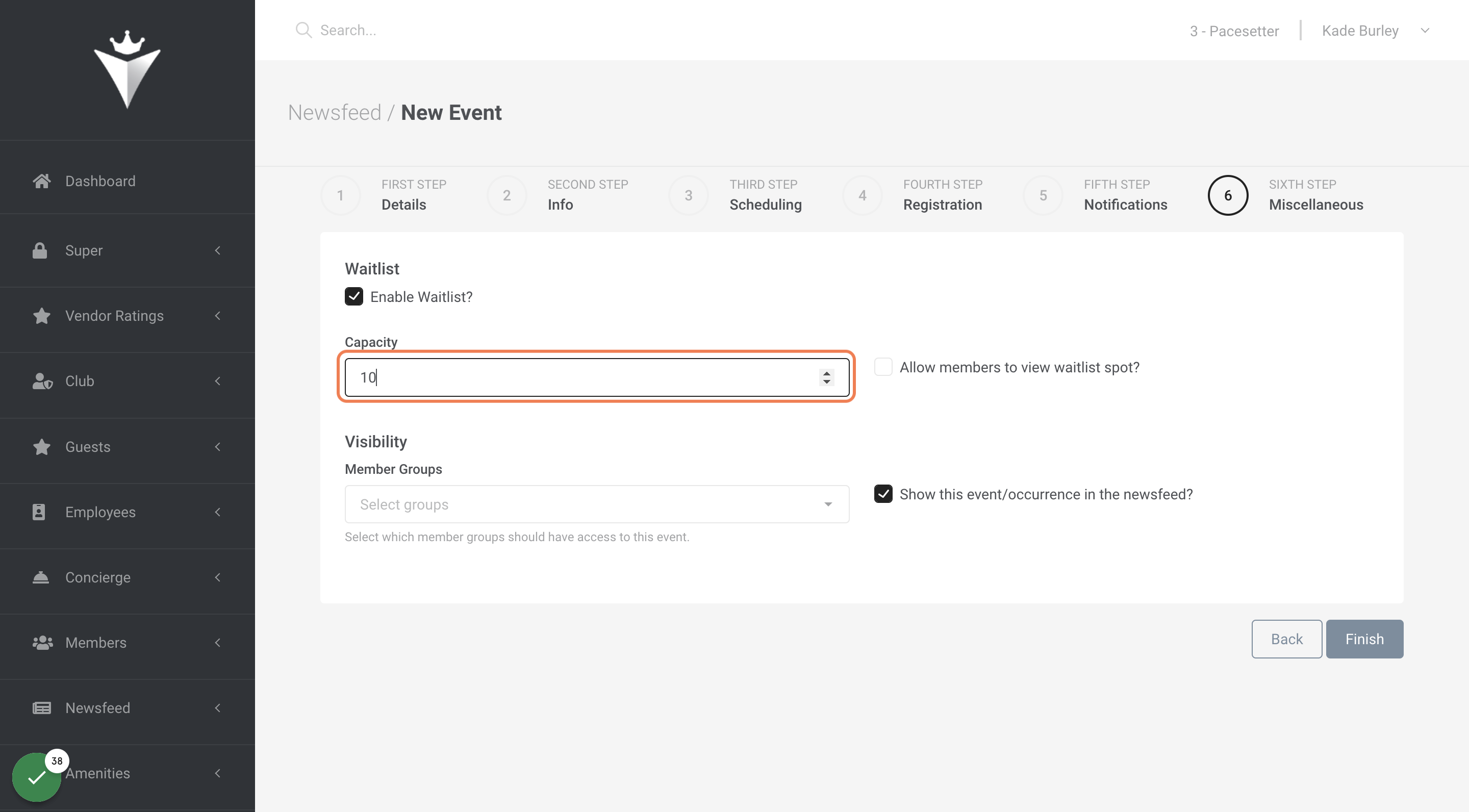
Task: Expand the Vendor Ratings chevron
Action: (217, 316)
